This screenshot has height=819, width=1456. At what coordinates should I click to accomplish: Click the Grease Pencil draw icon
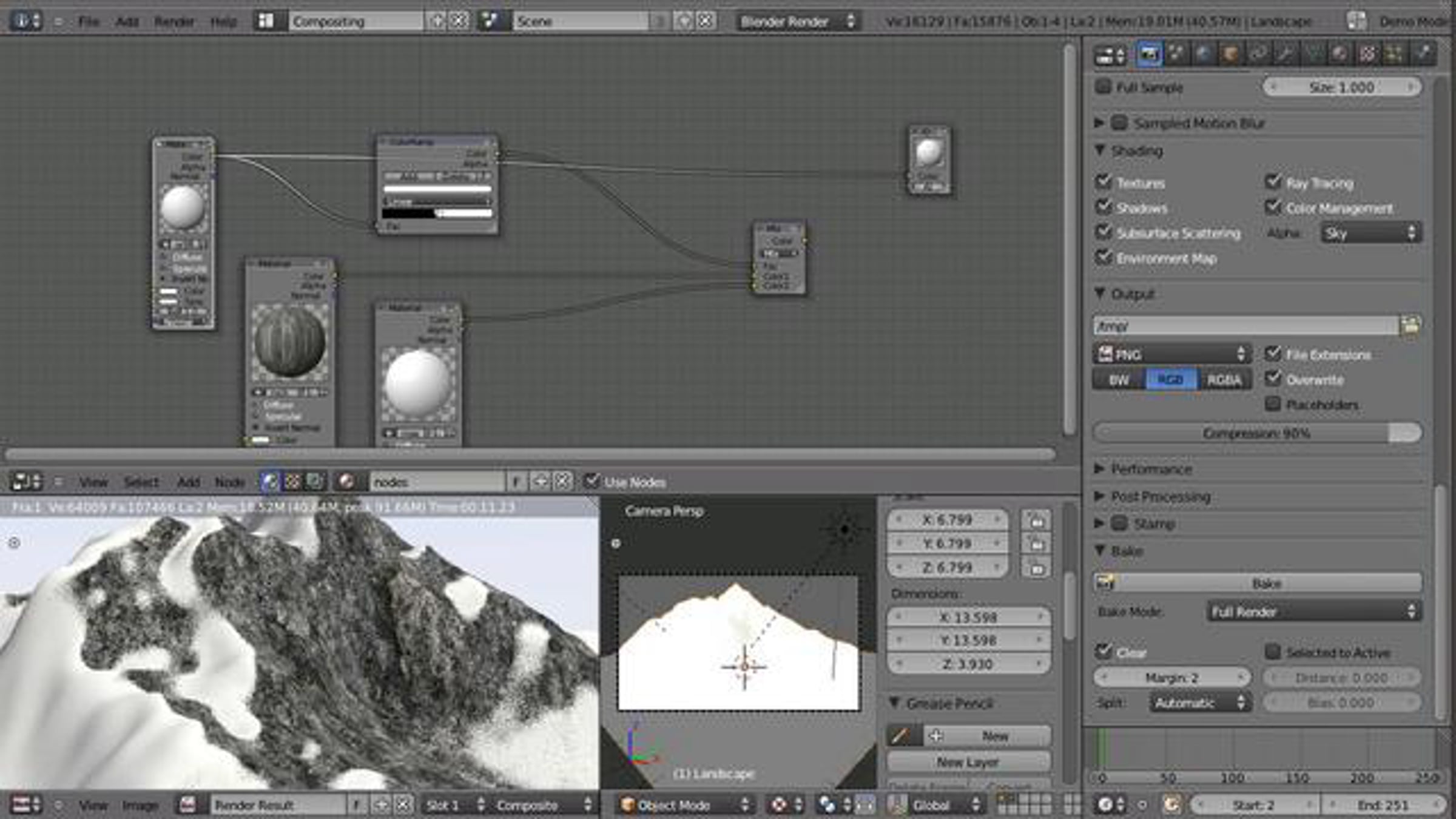pyautogui.click(x=902, y=736)
